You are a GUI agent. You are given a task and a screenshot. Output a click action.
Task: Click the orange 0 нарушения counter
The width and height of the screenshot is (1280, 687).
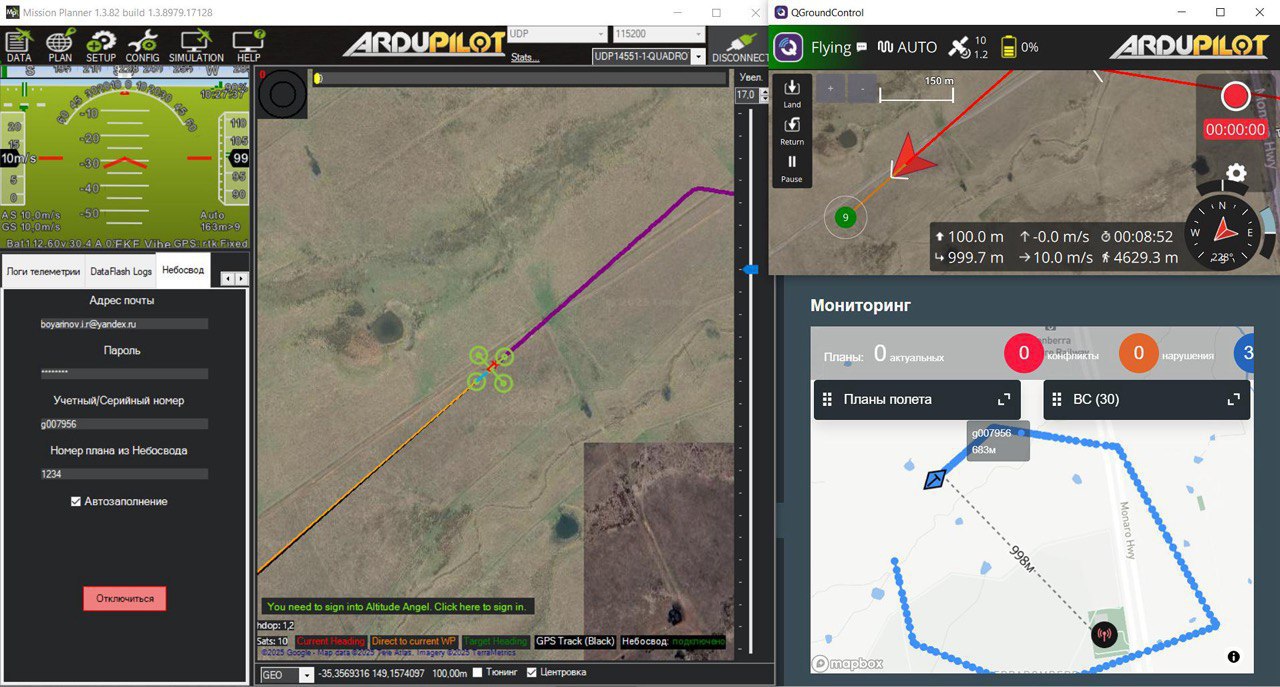click(x=1138, y=353)
